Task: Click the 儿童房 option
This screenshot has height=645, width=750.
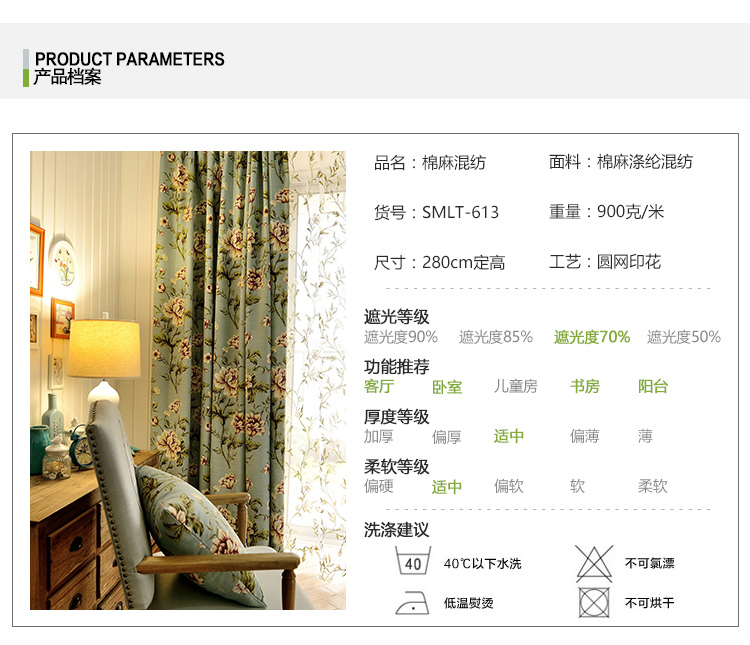Action: (516, 386)
